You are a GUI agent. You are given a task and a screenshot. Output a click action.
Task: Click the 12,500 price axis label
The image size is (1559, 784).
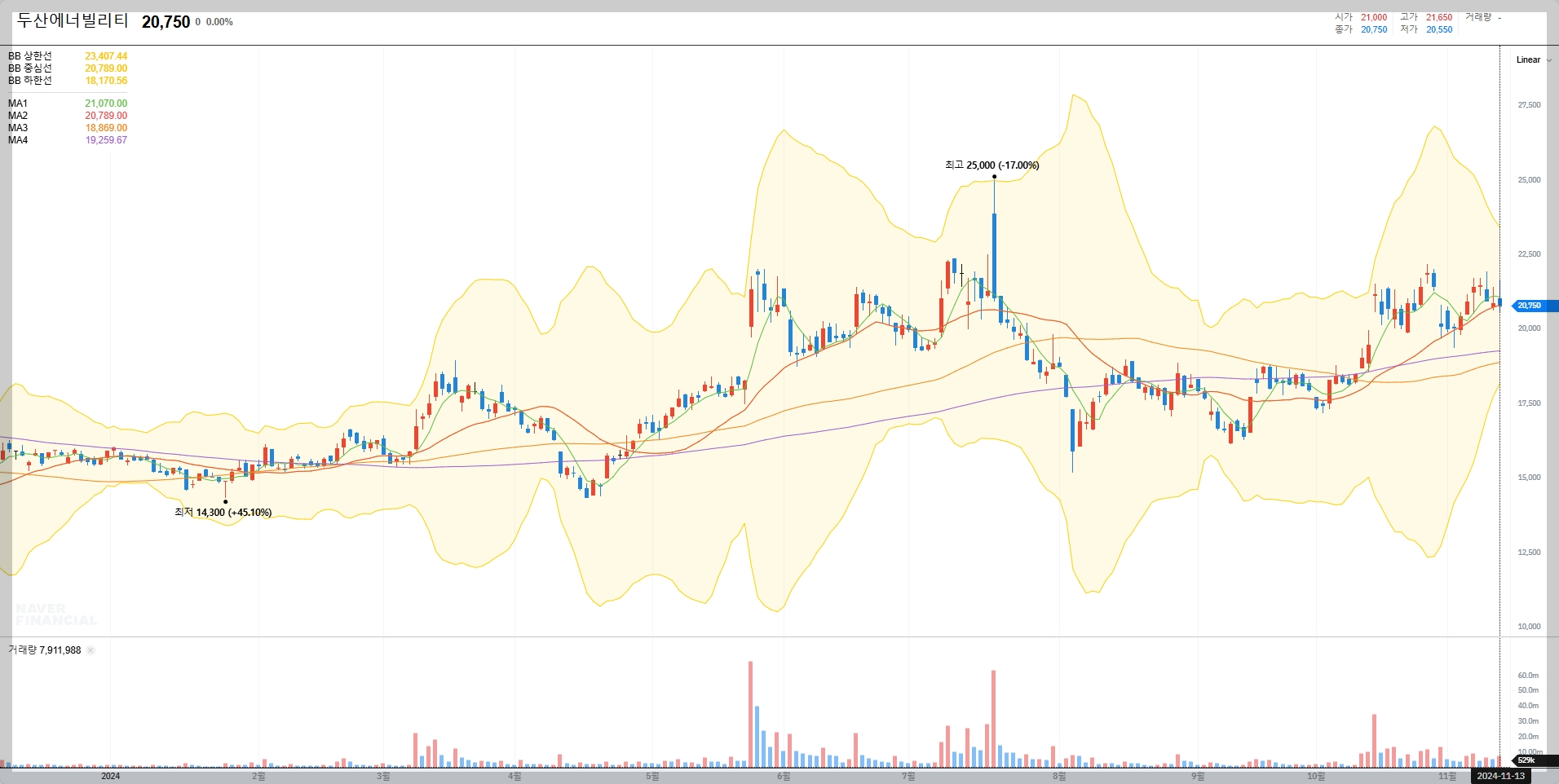[x=1529, y=553]
